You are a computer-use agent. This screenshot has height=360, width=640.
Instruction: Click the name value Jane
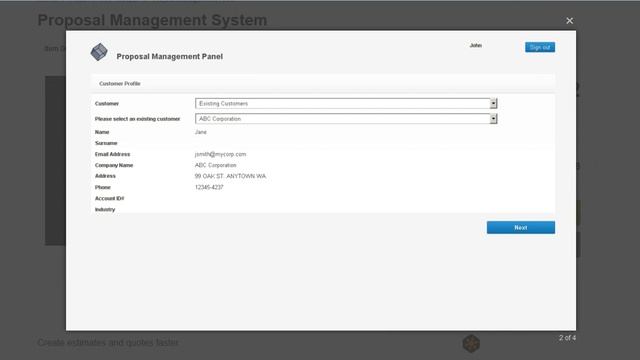pos(200,132)
